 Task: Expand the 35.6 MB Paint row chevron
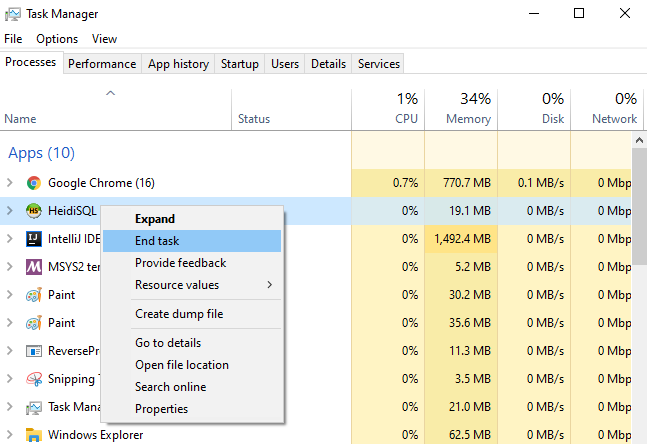coord(10,322)
